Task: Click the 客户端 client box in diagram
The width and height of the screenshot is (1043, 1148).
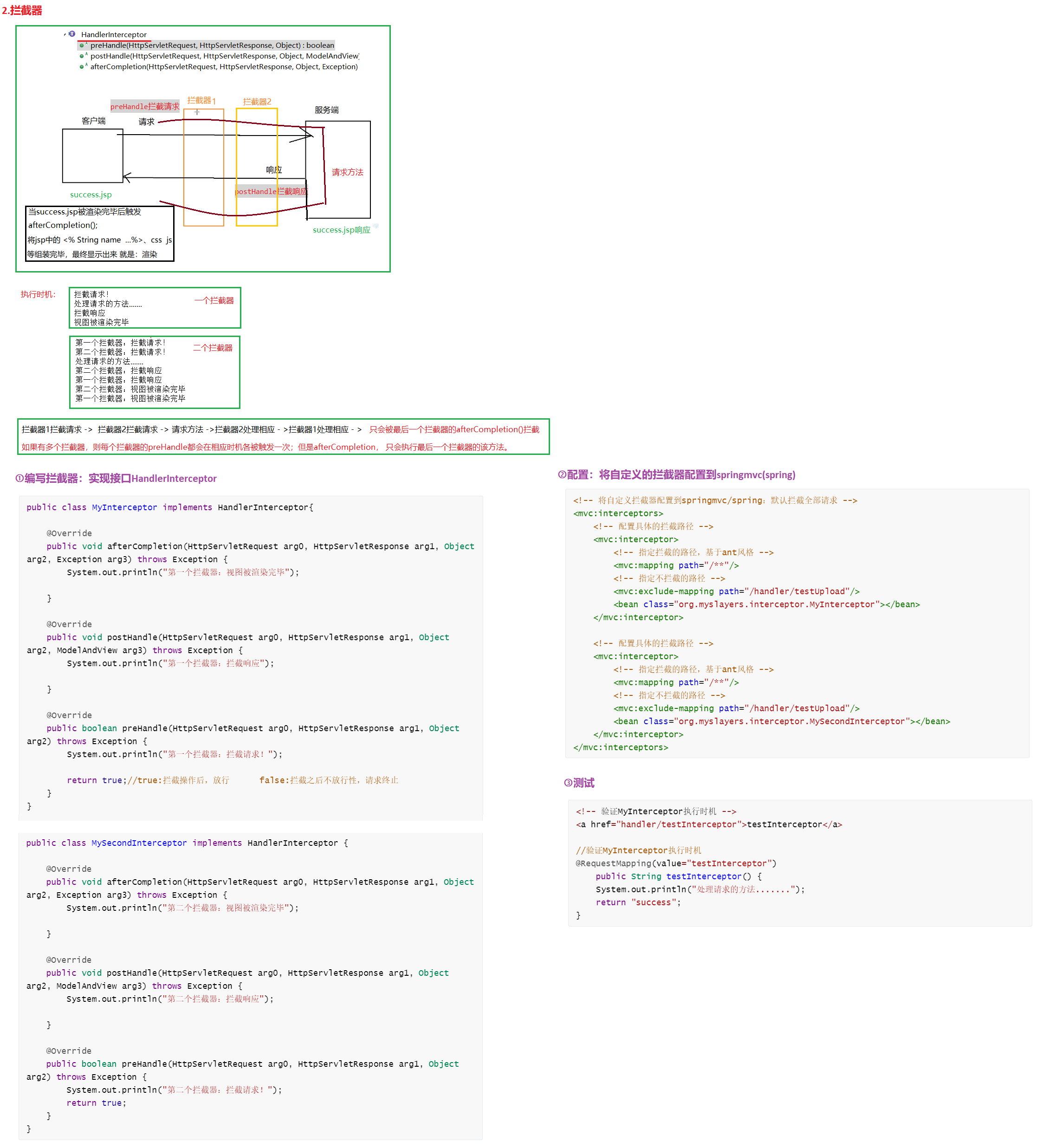Action: [x=92, y=156]
